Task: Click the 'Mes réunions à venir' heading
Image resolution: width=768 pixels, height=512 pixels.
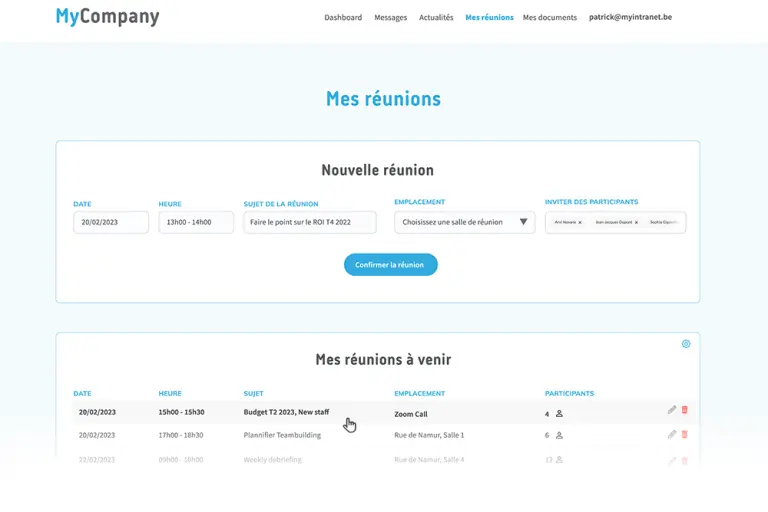Action: [383, 360]
